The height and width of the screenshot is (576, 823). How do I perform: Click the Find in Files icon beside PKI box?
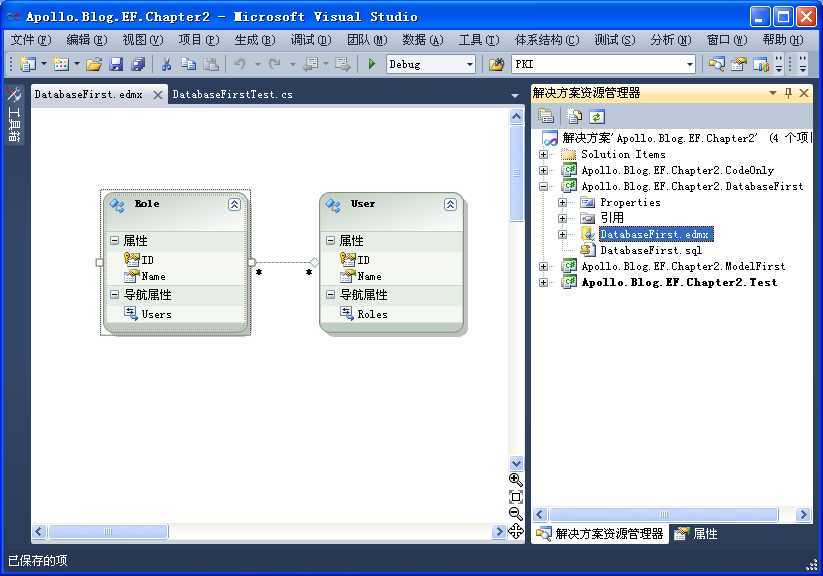[x=496, y=64]
